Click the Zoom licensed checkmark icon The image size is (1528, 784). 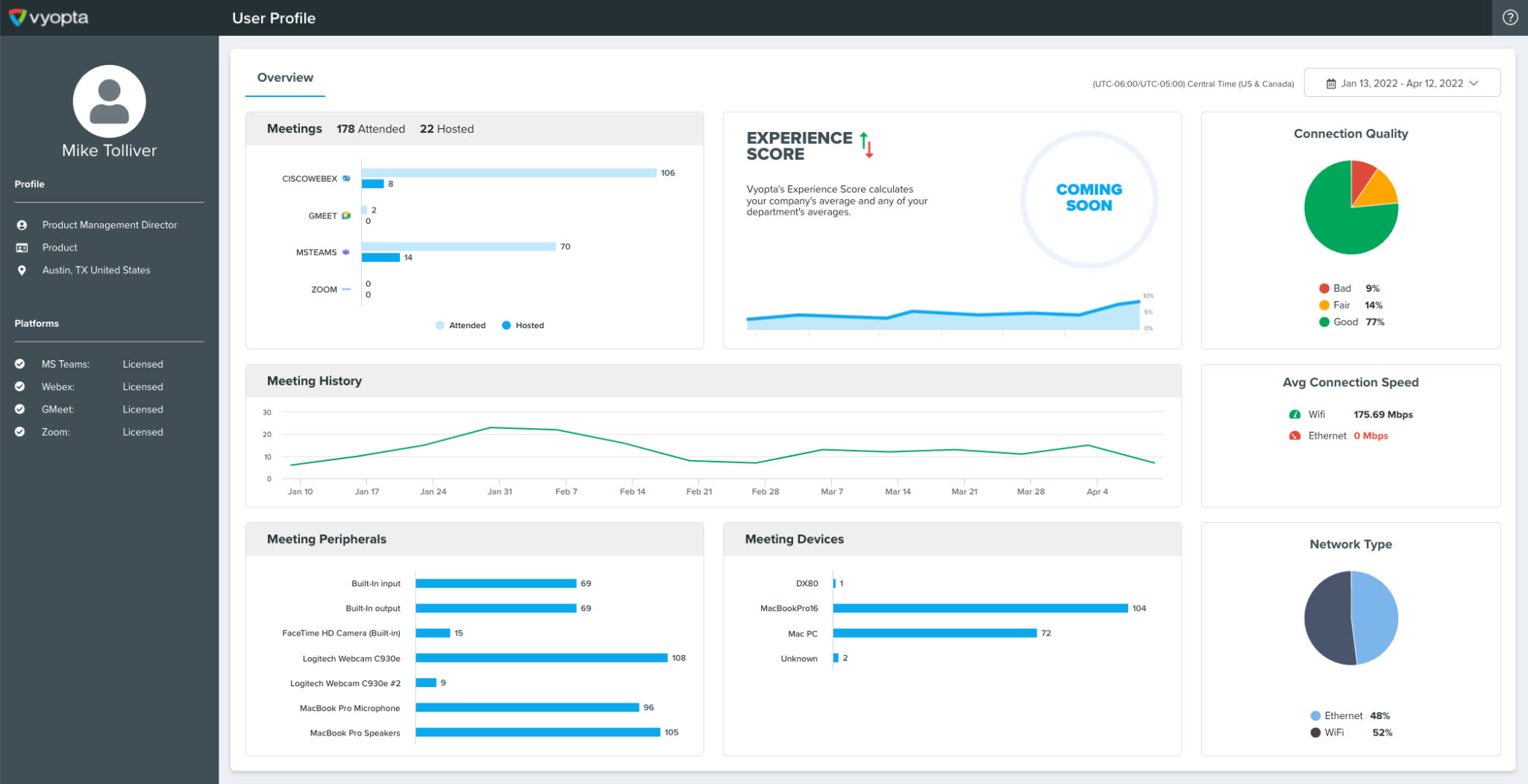[x=20, y=431]
